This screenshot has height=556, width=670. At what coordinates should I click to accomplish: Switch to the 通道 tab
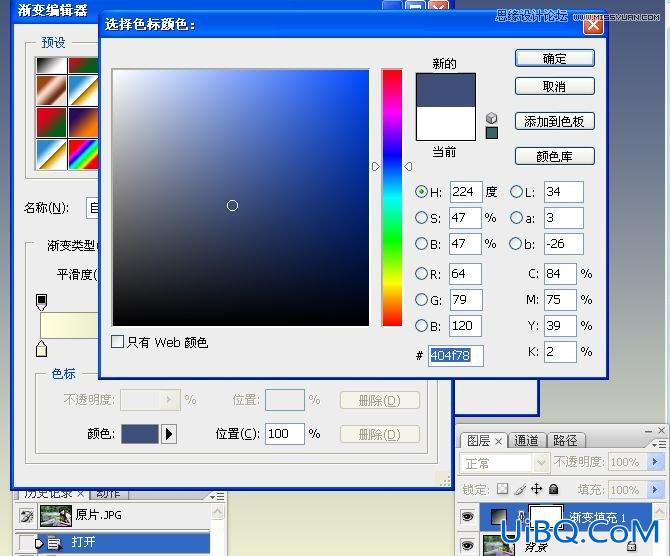point(526,440)
